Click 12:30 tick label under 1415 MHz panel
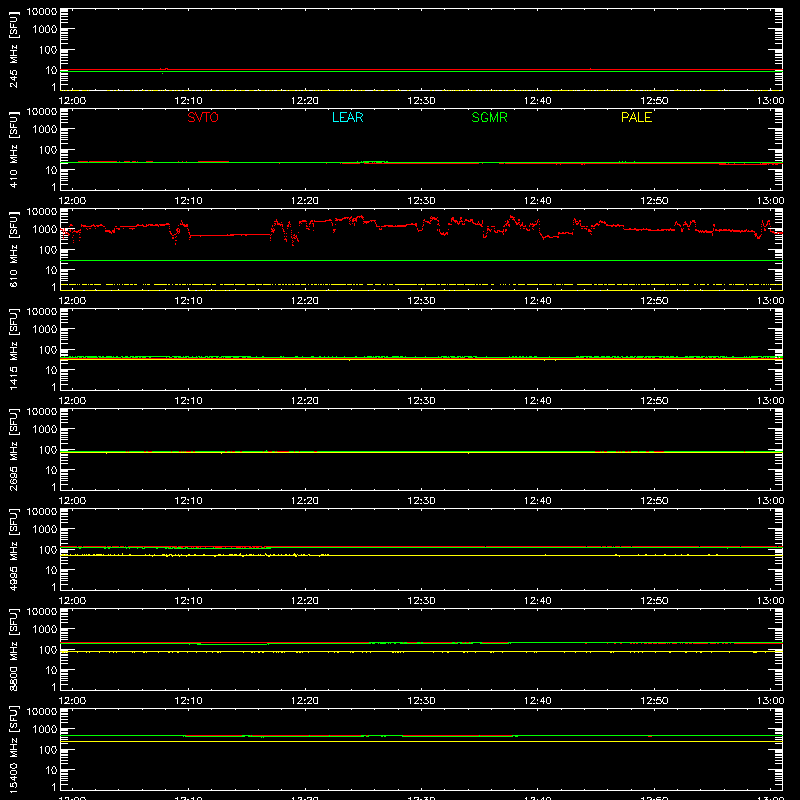This screenshot has width=800, height=800. click(x=421, y=401)
